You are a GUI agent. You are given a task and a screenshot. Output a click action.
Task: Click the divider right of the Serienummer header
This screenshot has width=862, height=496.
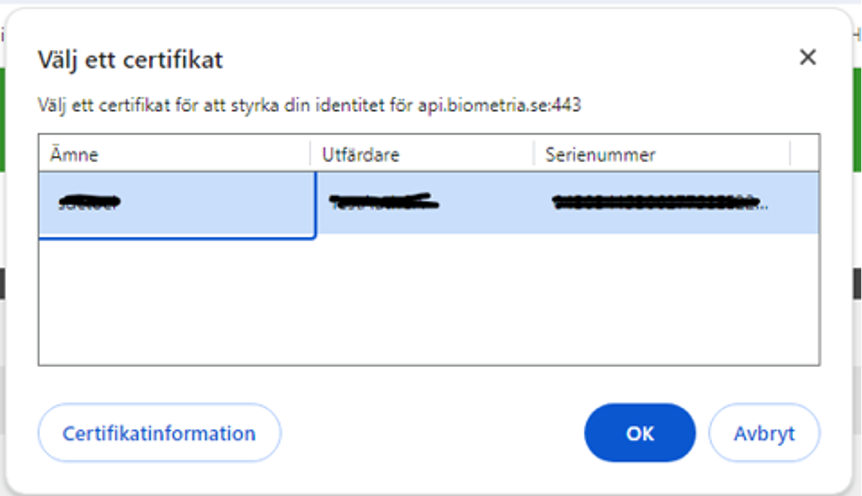(790, 154)
